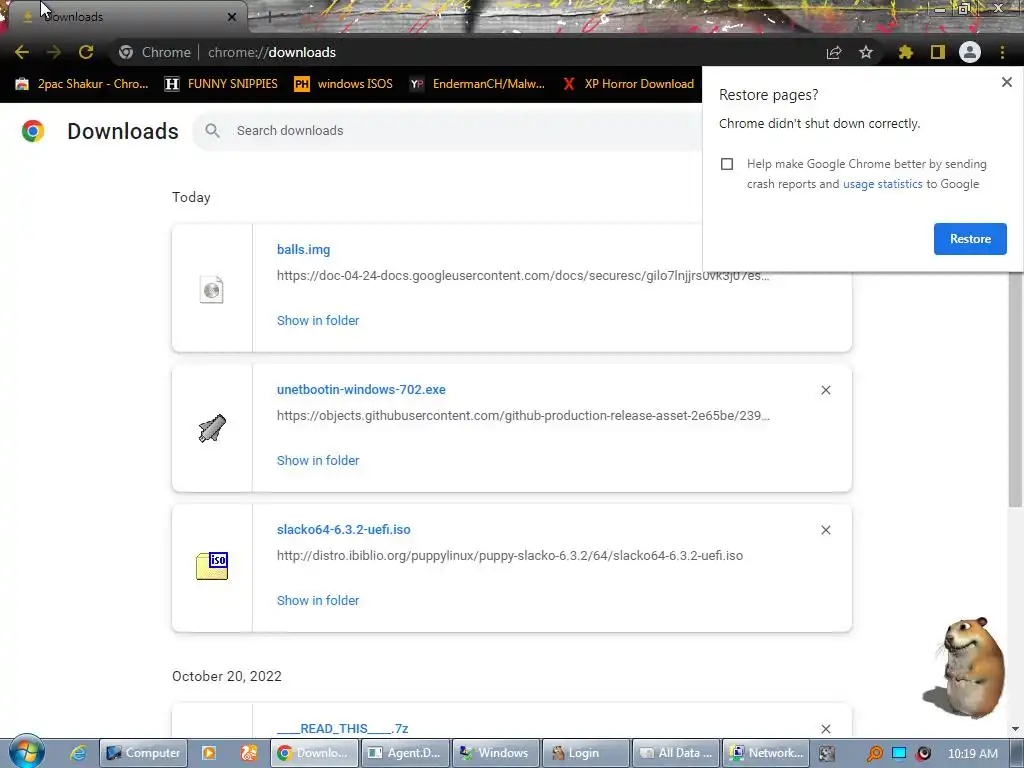Screen dimensions: 1024x768
Task: Click the magnifier icon in downloads search
Action: [212, 131]
